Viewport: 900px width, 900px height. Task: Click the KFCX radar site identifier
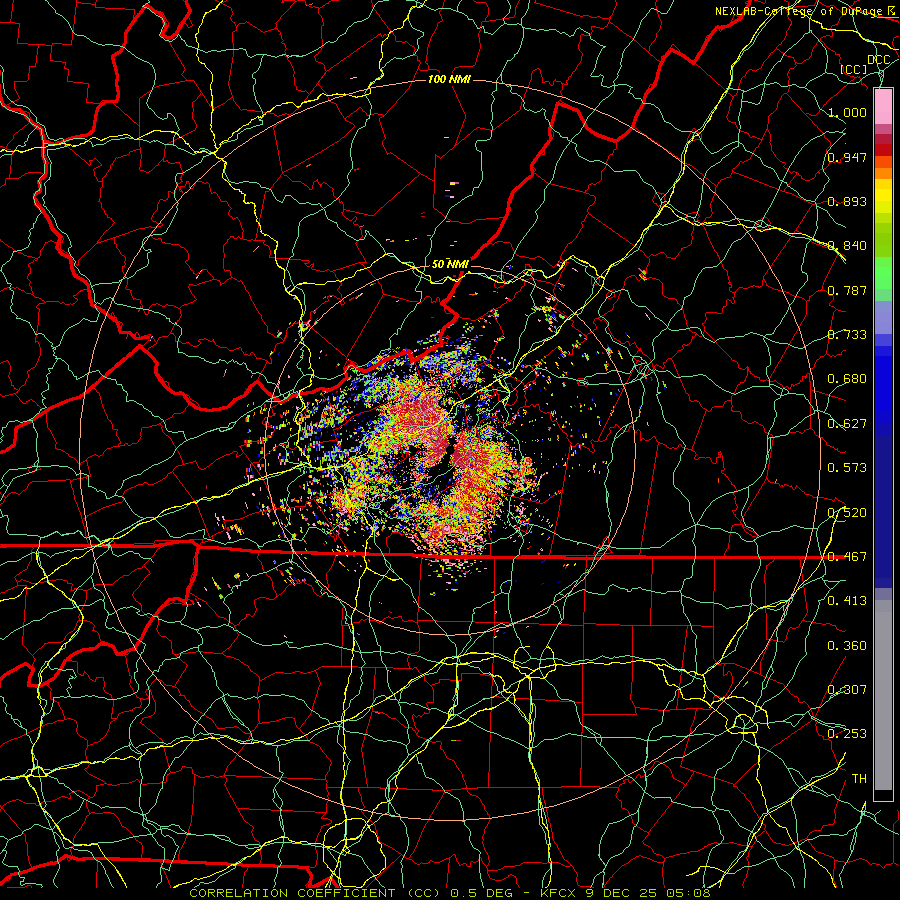point(560,893)
